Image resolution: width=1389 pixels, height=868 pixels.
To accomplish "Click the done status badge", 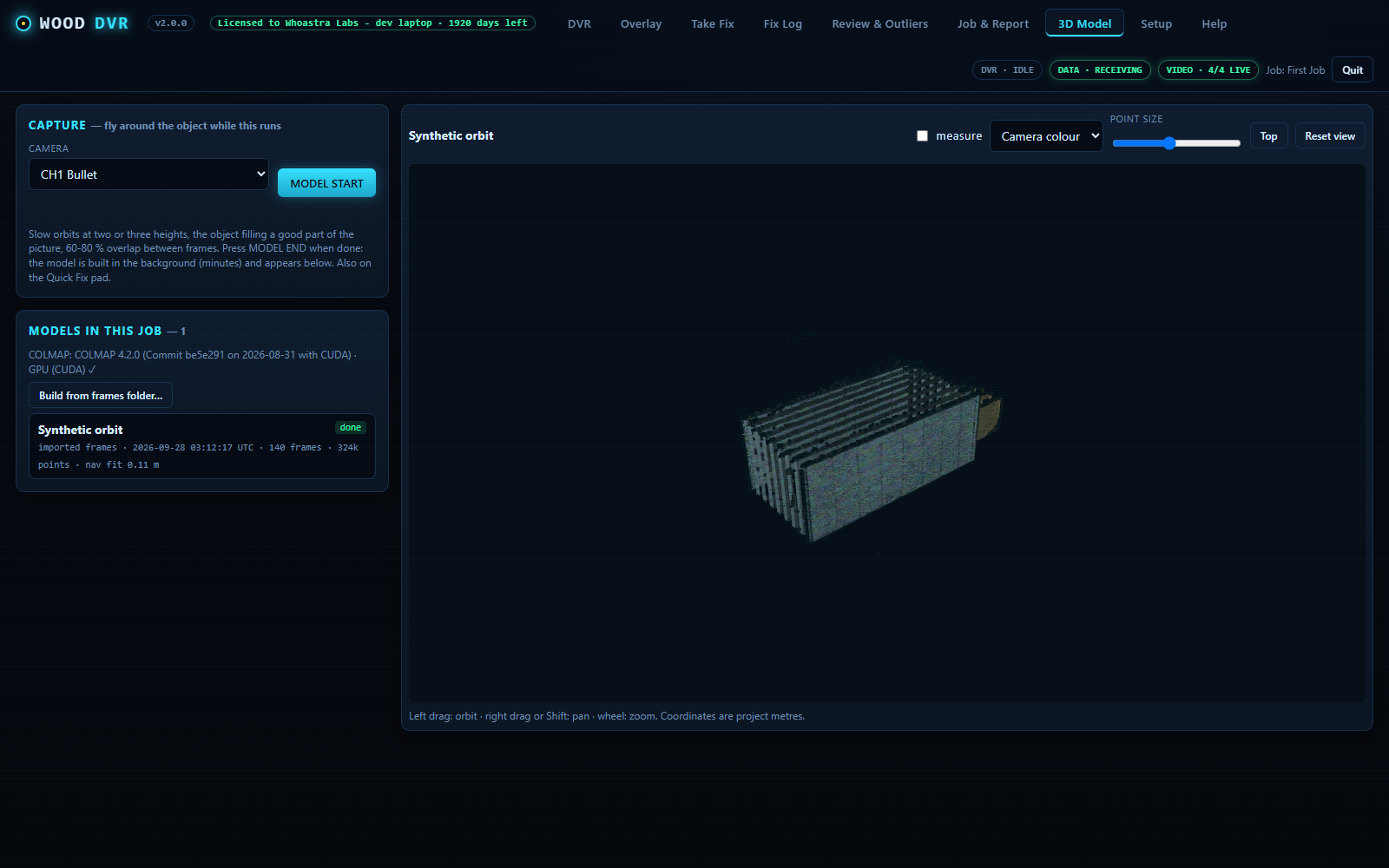I will click(351, 427).
